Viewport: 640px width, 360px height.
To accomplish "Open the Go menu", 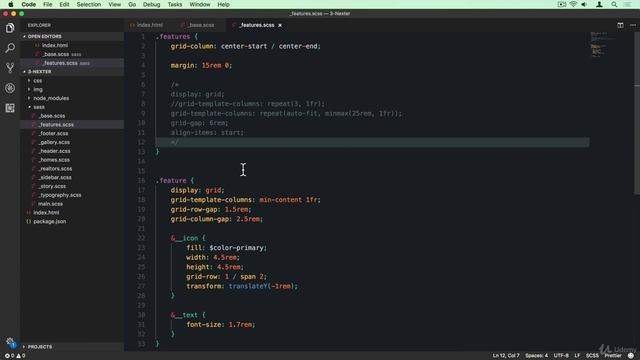I will 132,4.
